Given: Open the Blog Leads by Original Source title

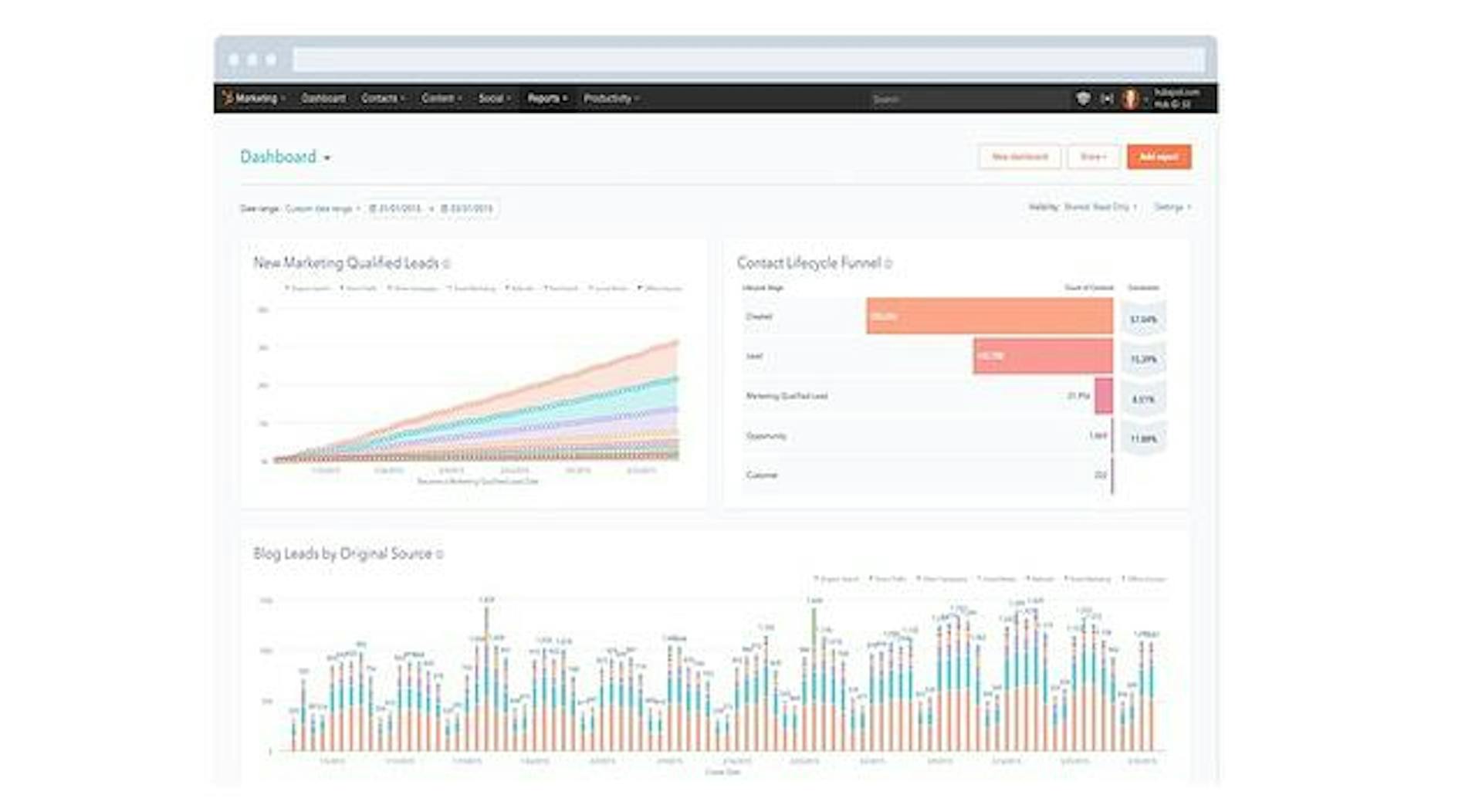Looking at the screenshot, I should coord(343,553).
